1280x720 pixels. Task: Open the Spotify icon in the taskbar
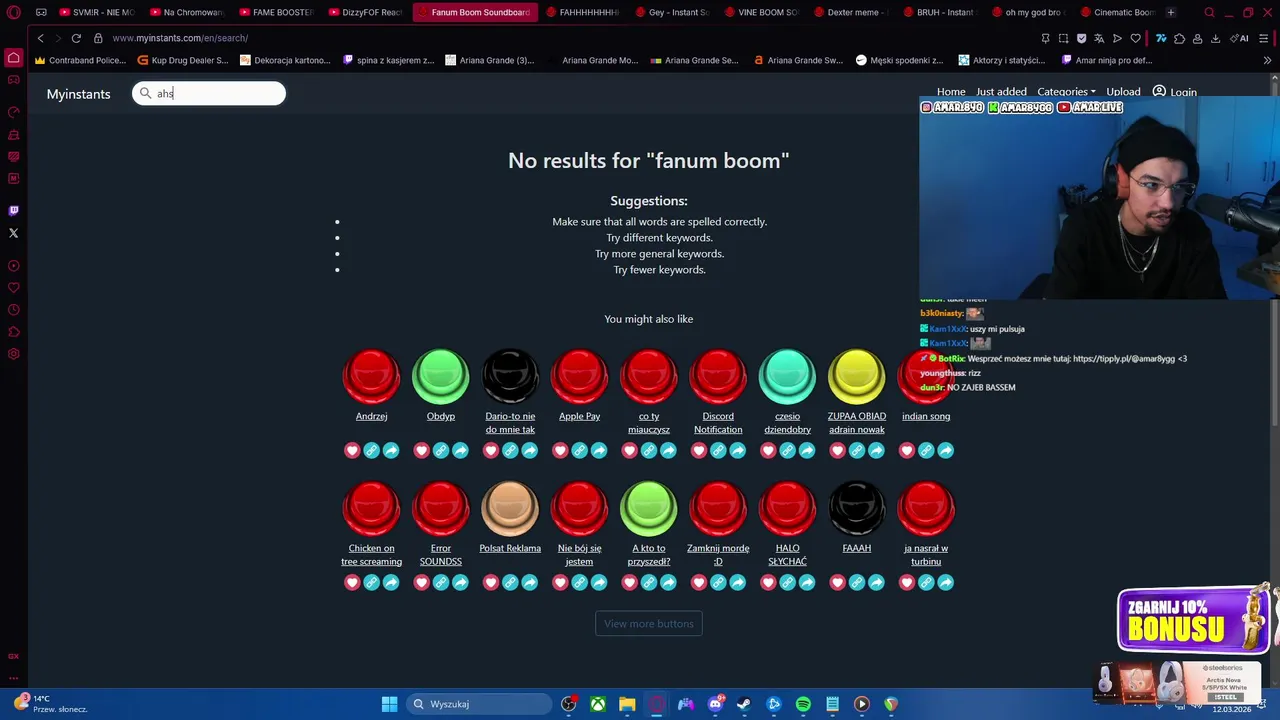coord(803,704)
